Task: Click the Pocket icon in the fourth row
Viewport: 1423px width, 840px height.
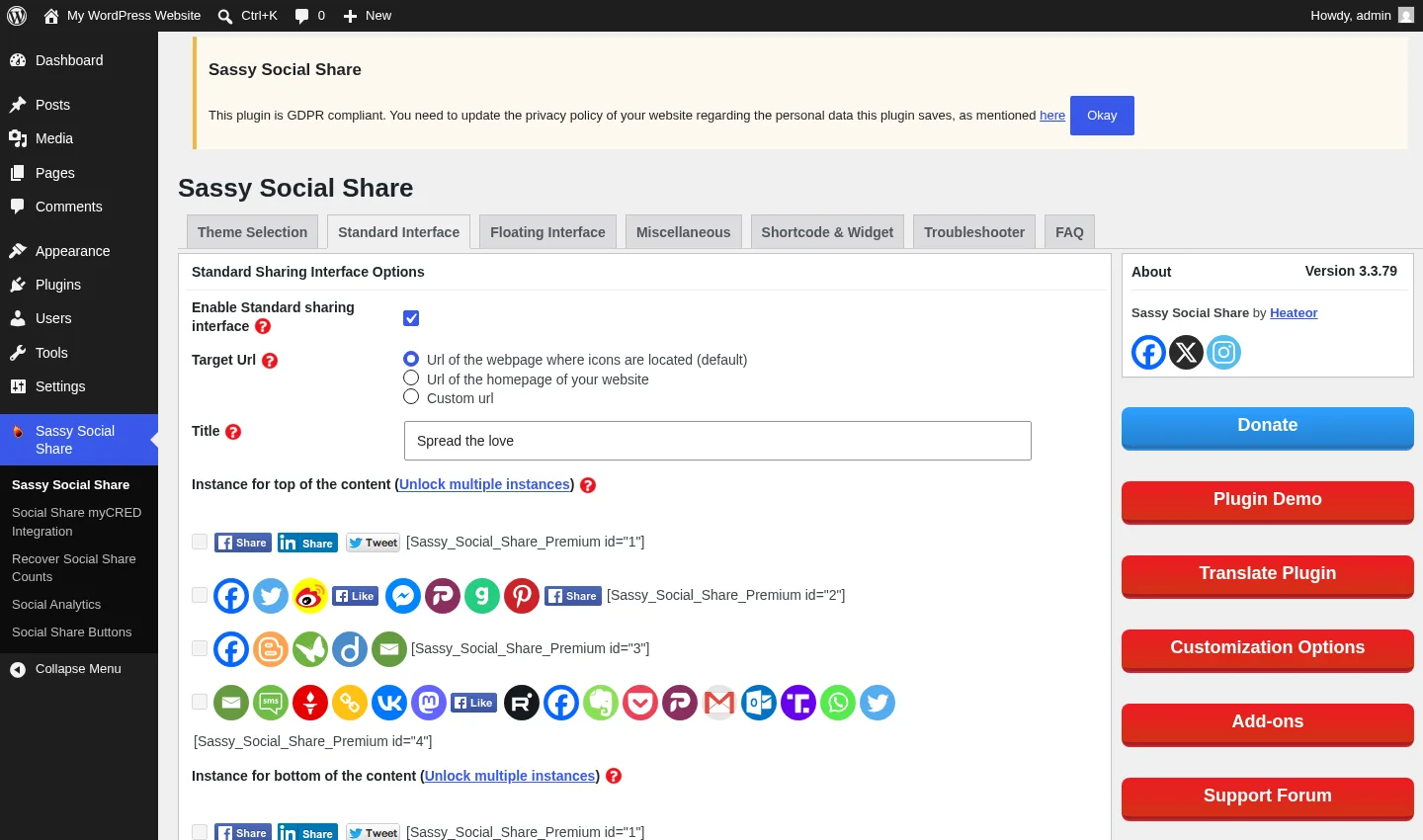Action: coord(640,703)
